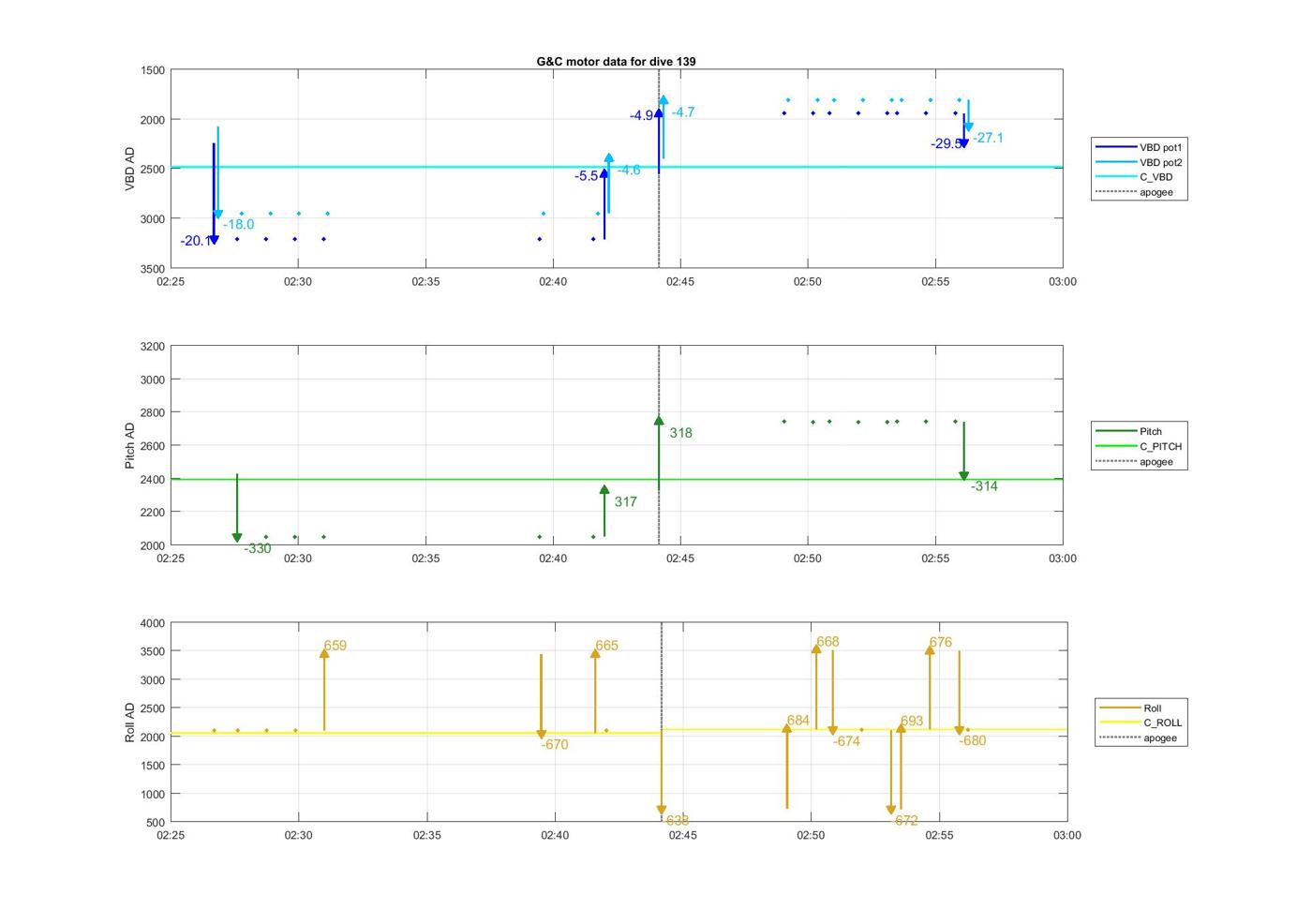
Task: Click the -330 pitch move annotation
Action: click(x=258, y=548)
